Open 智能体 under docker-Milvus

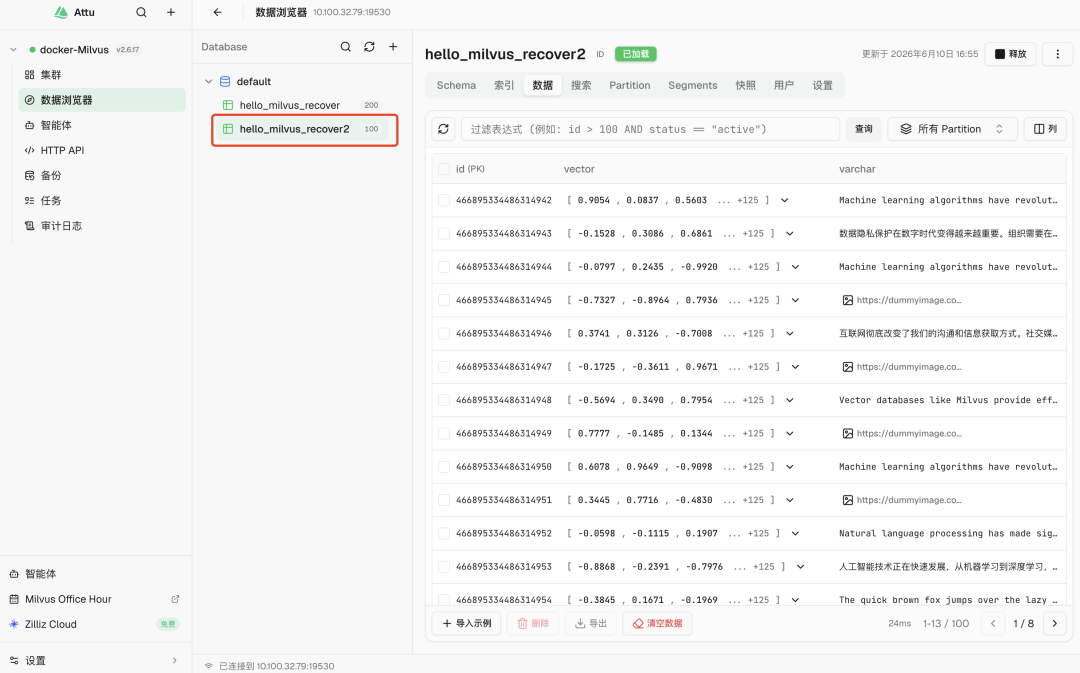click(x=102, y=125)
